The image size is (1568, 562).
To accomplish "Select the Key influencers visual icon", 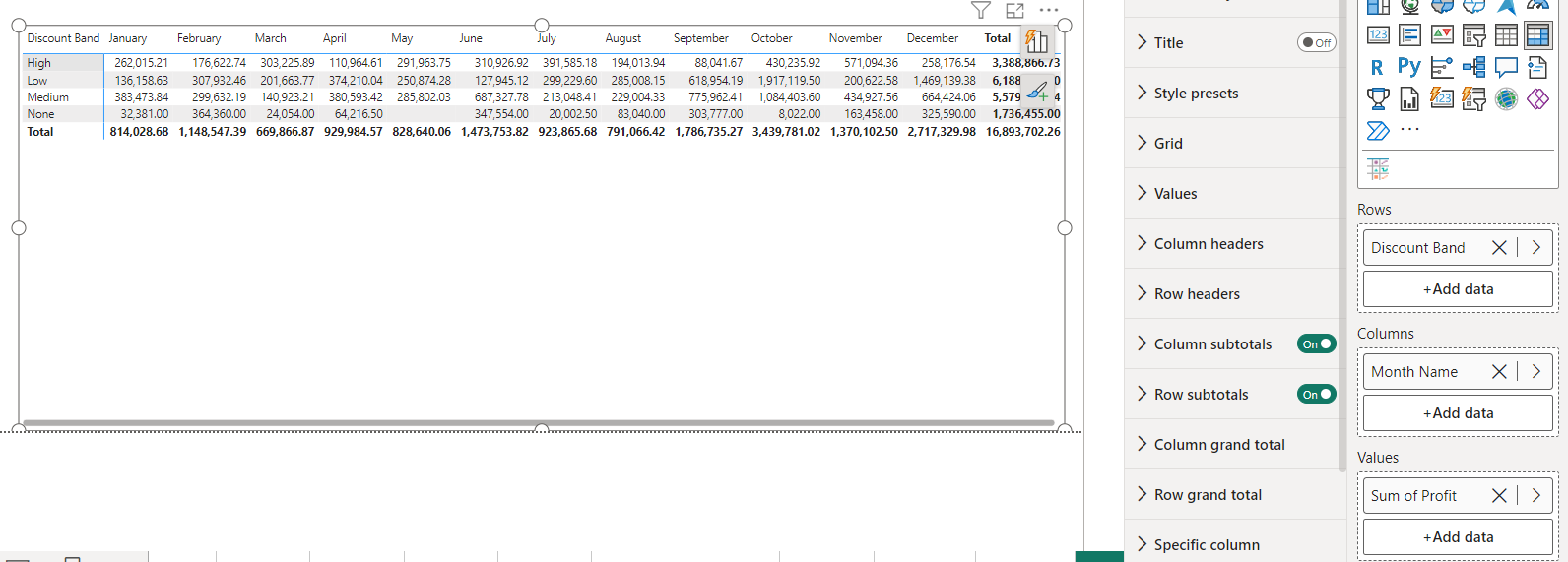I will pos(1442,67).
